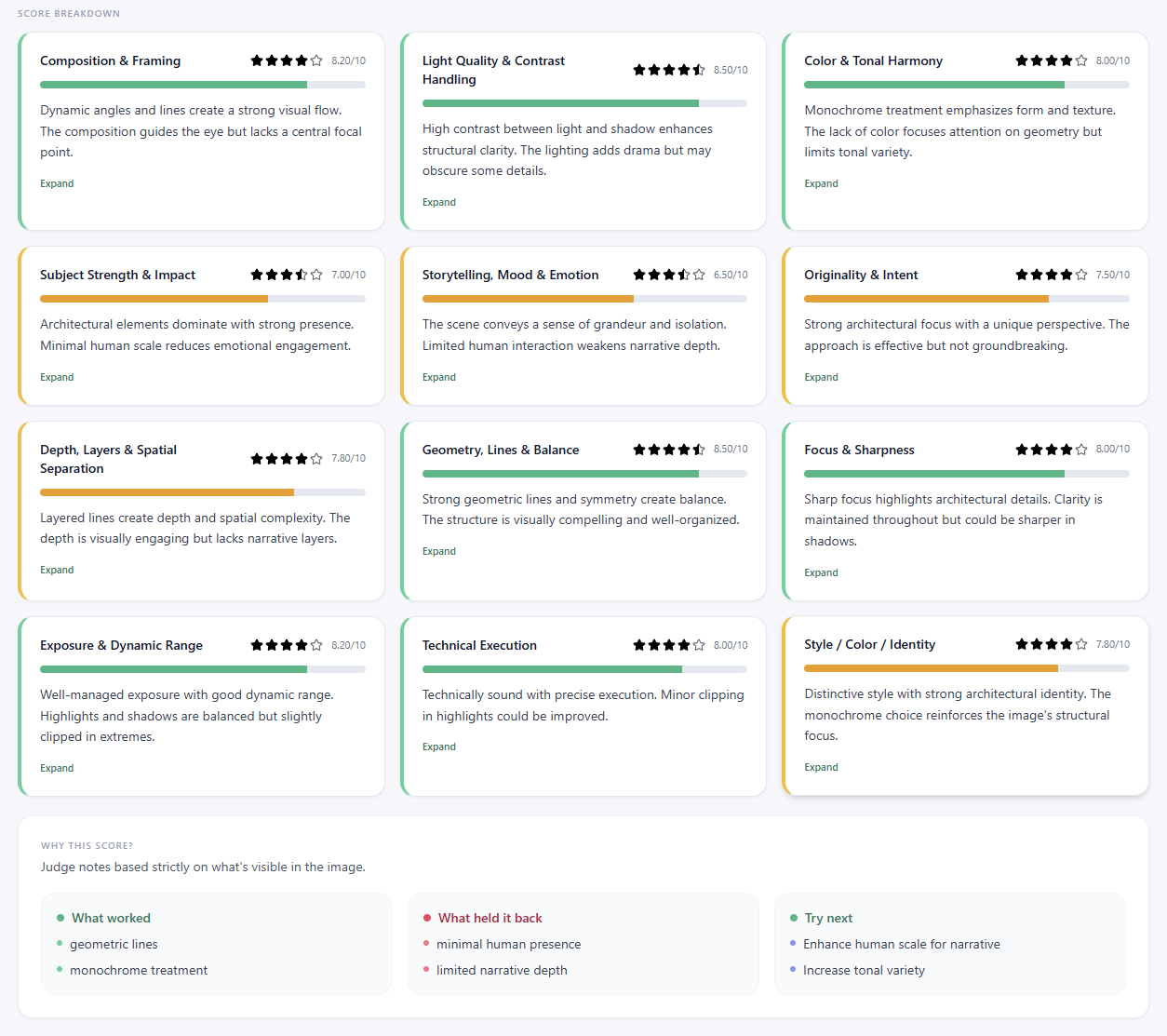
Task: Click the "monochrome treatment" bullet
Action: [139, 970]
